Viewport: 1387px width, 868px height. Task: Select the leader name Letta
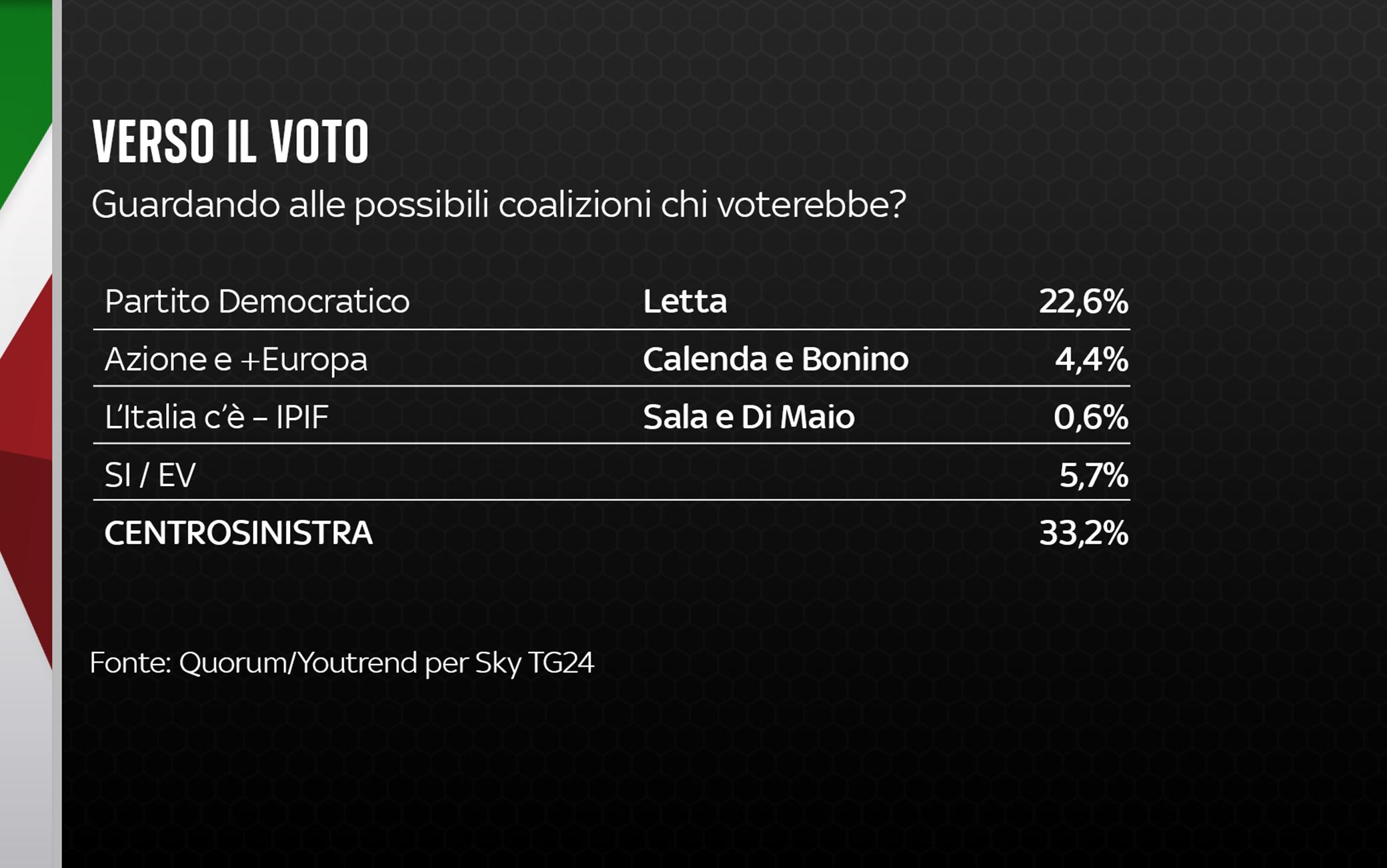pos(685,301)
